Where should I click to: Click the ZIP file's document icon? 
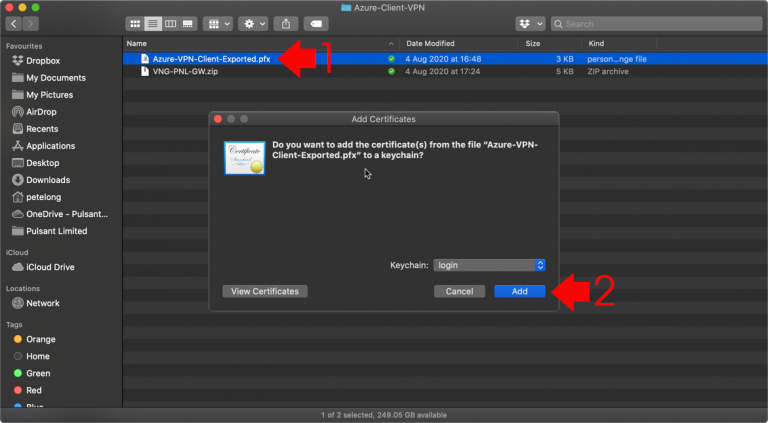[x=144, y=71]
